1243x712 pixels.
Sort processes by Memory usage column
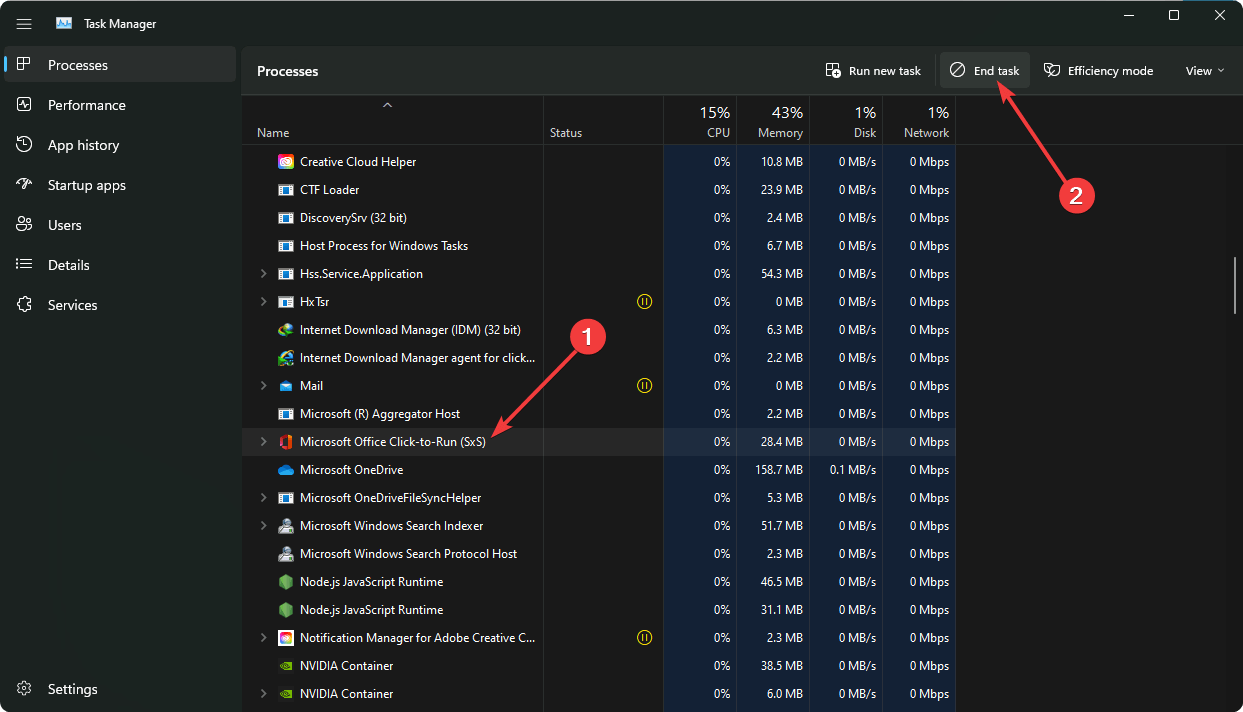click(773, 121)
